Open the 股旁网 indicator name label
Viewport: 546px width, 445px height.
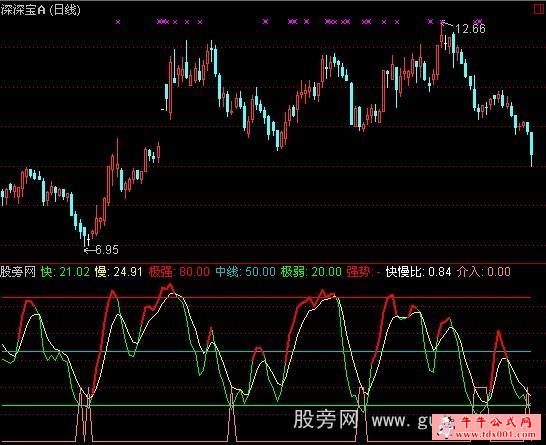point(18,272)
